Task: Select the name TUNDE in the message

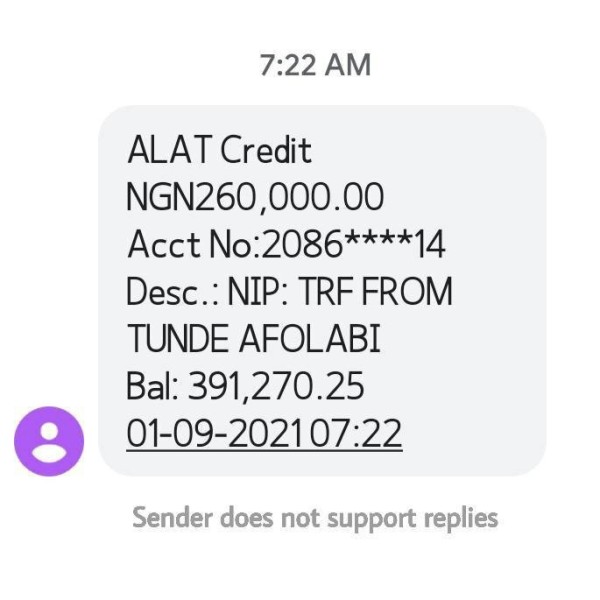Action: click(178, 338)
